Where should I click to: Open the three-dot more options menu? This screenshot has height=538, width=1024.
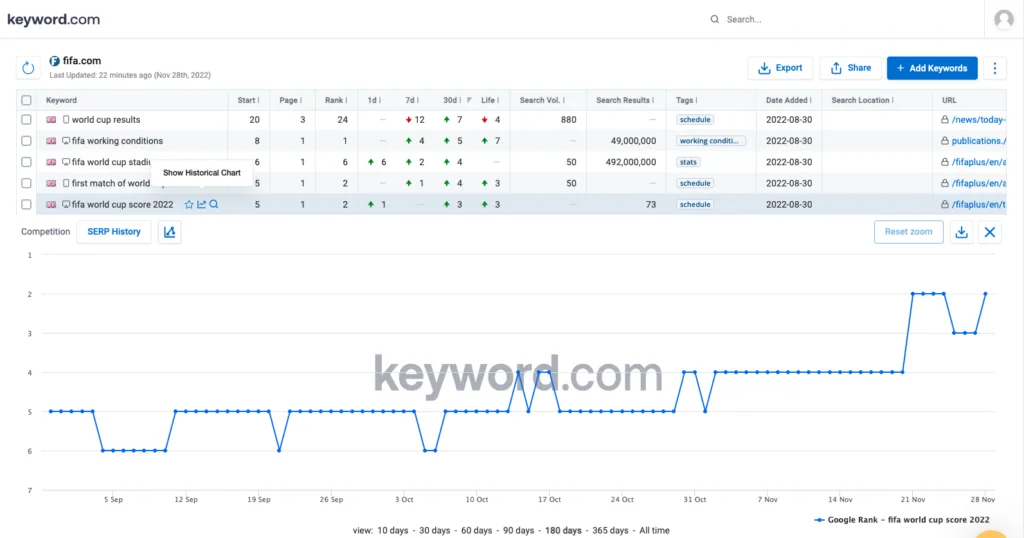click(995, 68)
